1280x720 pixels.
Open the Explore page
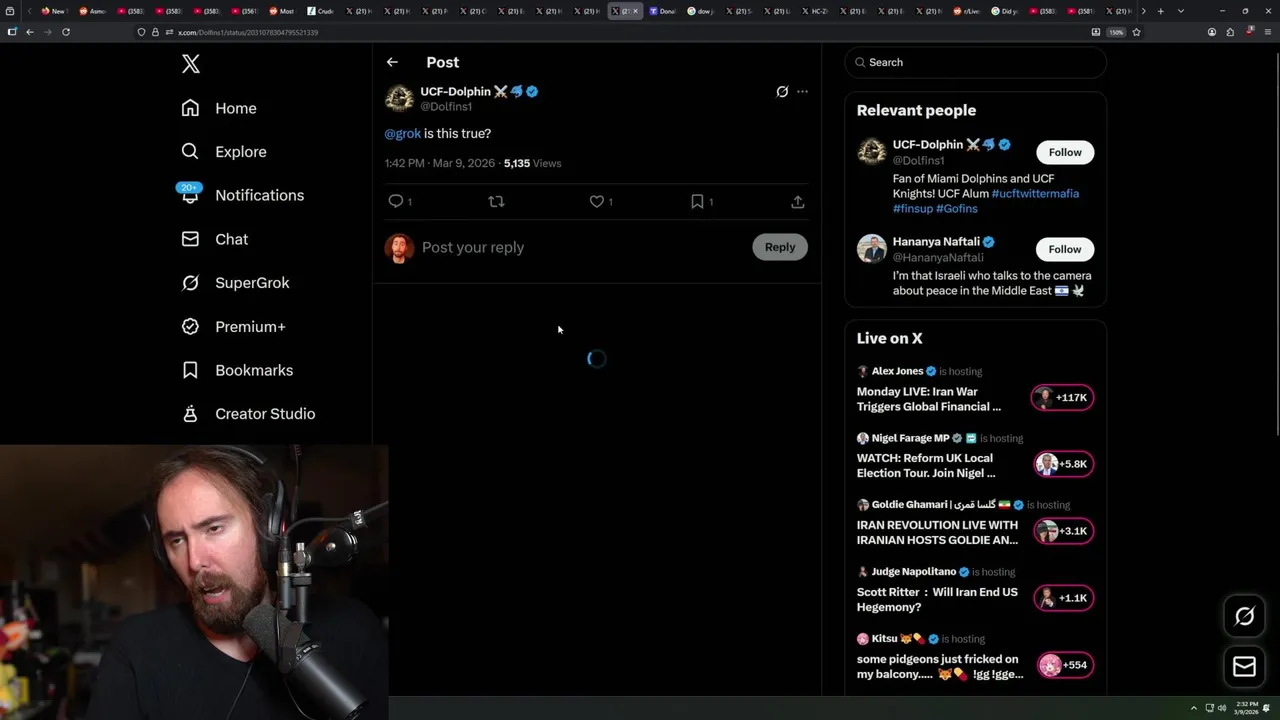tap(224, 152)
